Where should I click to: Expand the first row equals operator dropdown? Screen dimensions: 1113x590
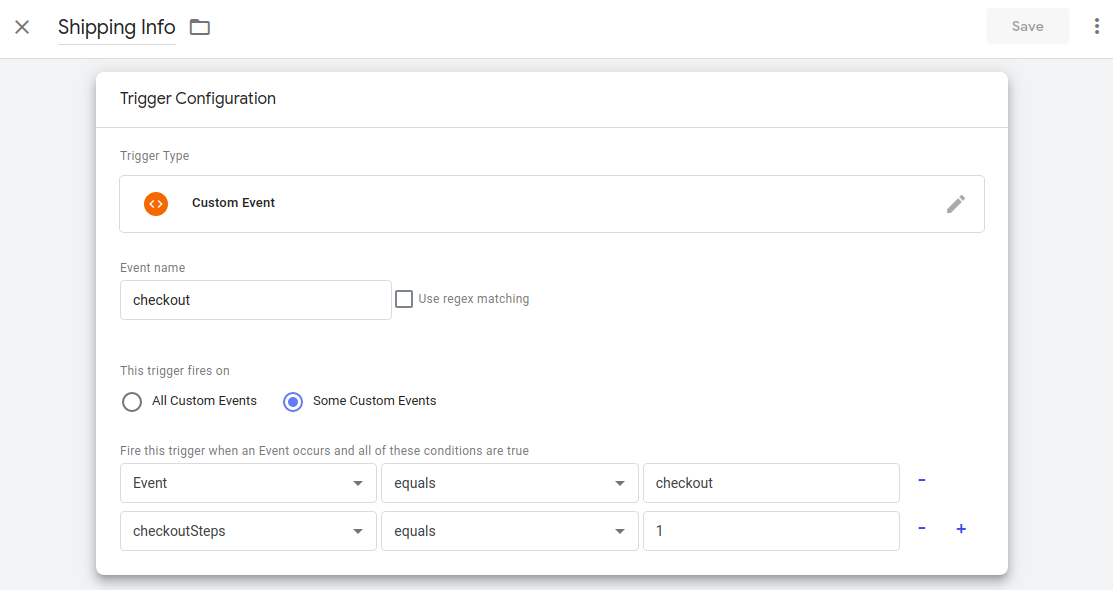tap(509, 483)
